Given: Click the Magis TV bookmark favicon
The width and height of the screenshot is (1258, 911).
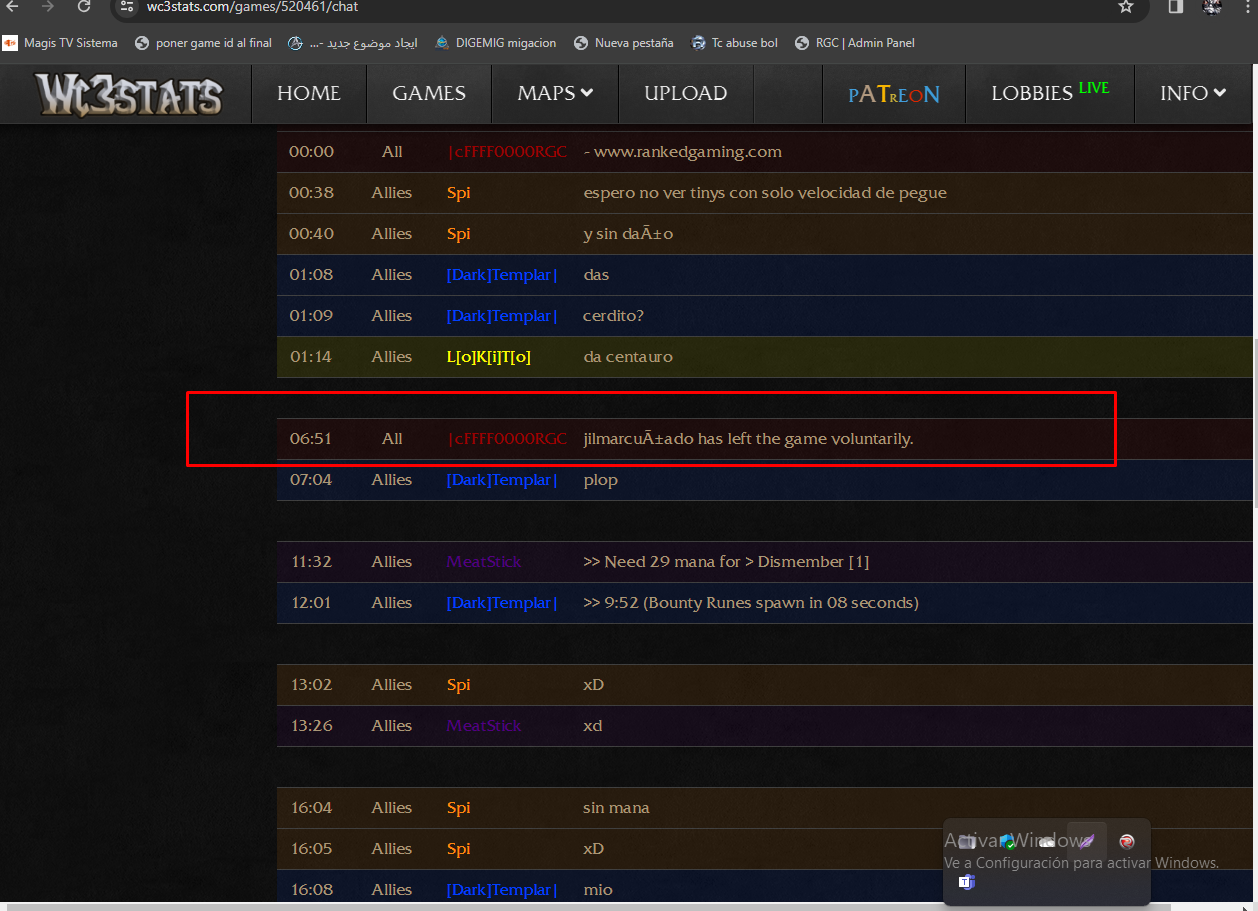Looking at the screenshot, I should pyautogui.click(x=10, y=43).
